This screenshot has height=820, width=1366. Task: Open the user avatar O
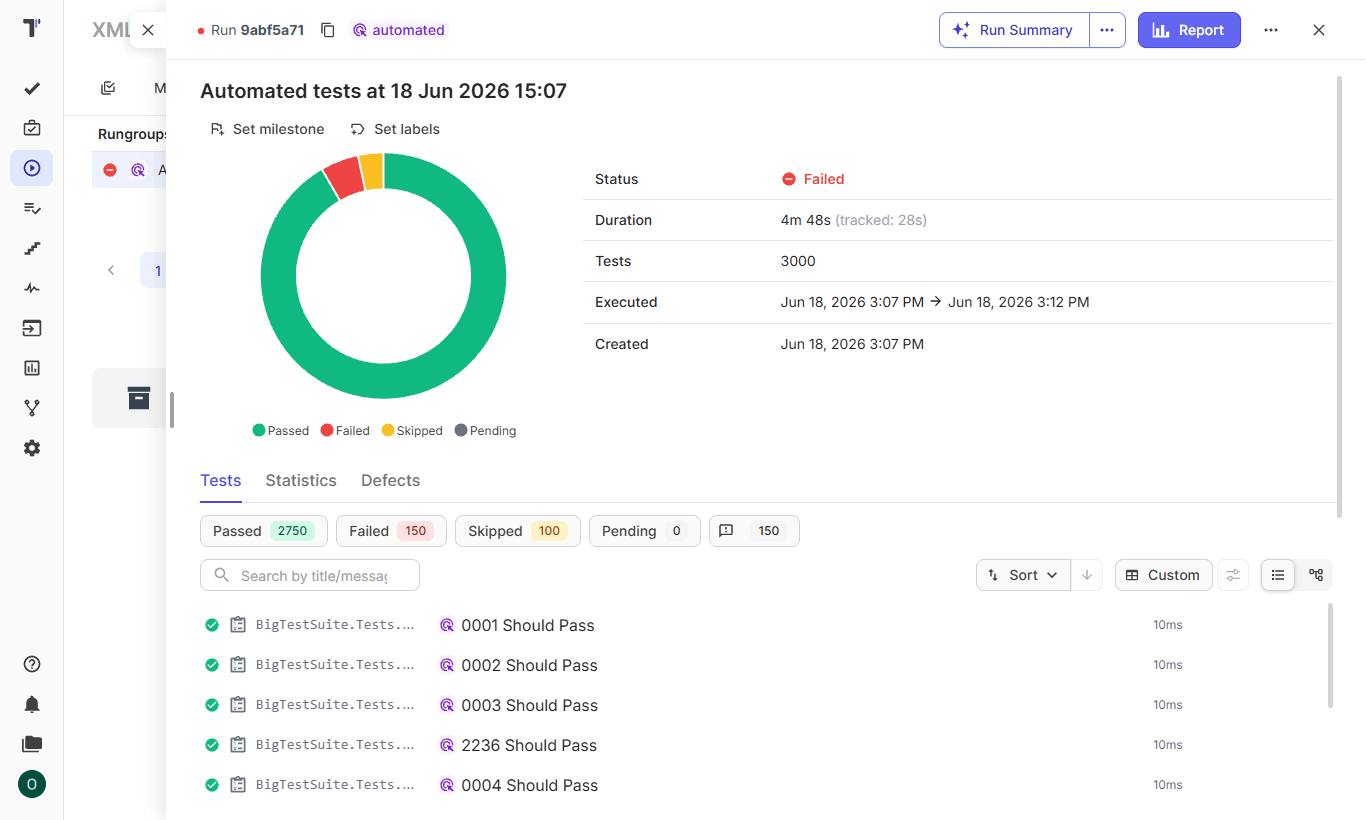coord(32,784)
